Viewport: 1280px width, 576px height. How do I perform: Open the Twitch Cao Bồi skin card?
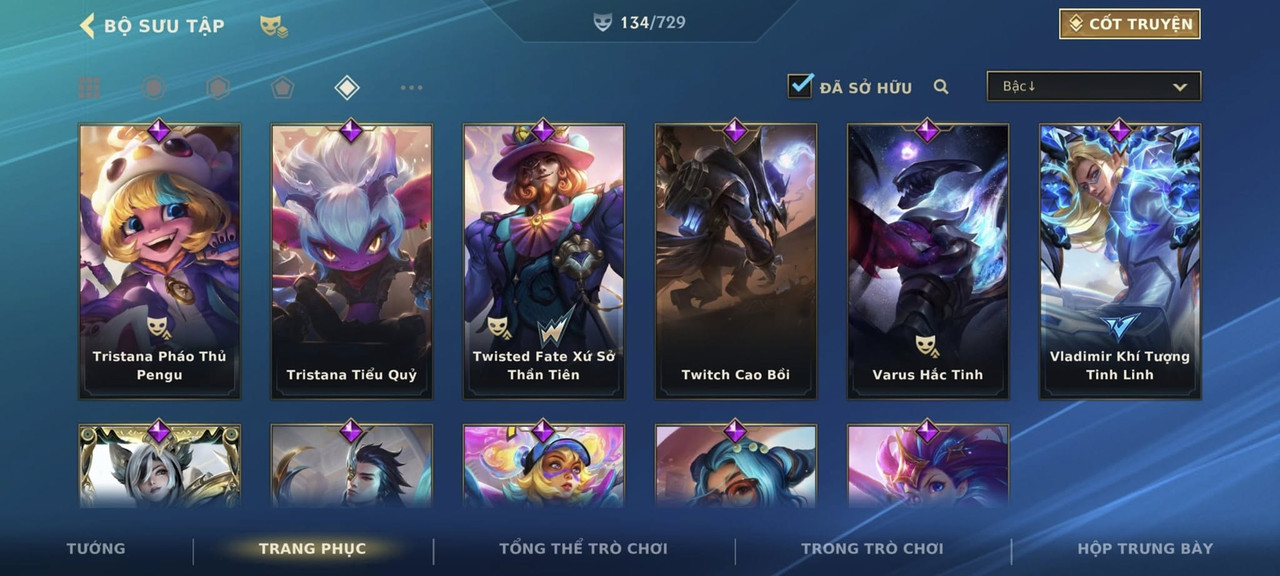tap(736, 261)
